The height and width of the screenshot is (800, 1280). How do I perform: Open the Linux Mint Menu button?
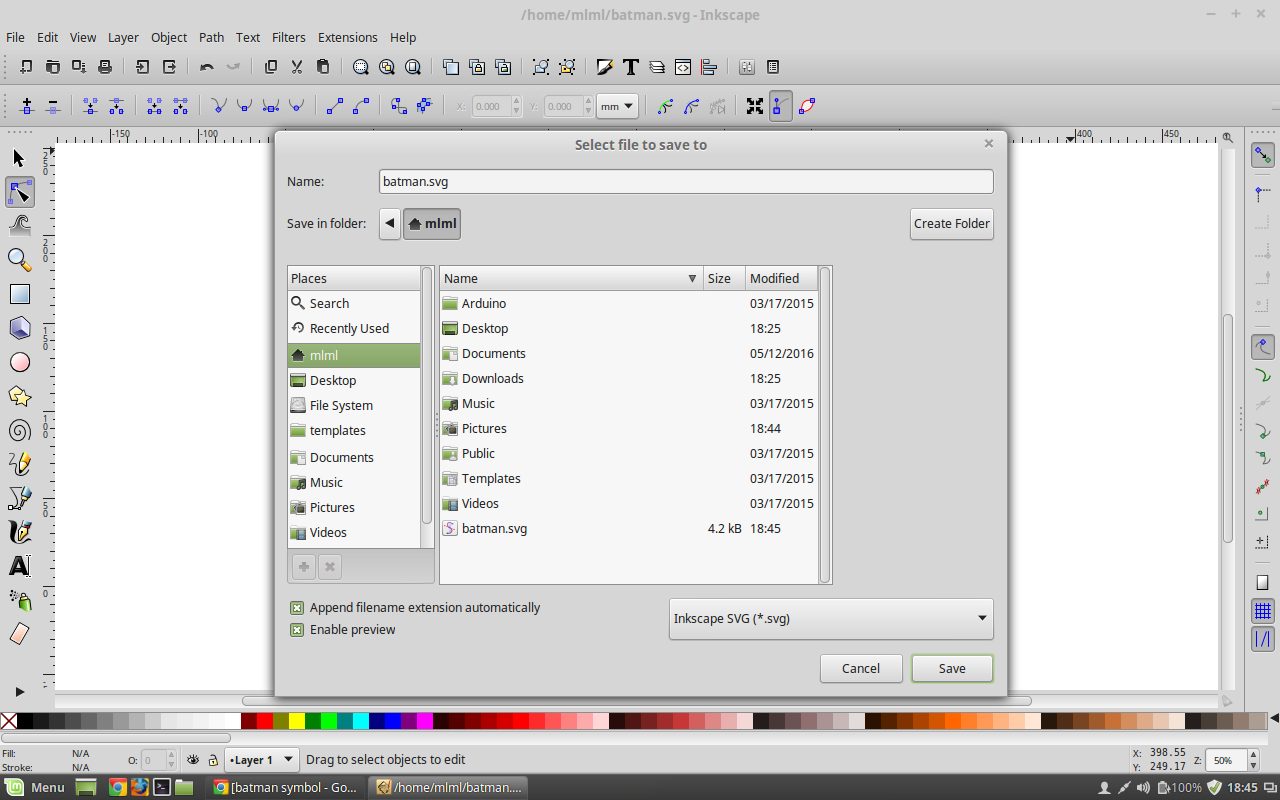[36, 787]
